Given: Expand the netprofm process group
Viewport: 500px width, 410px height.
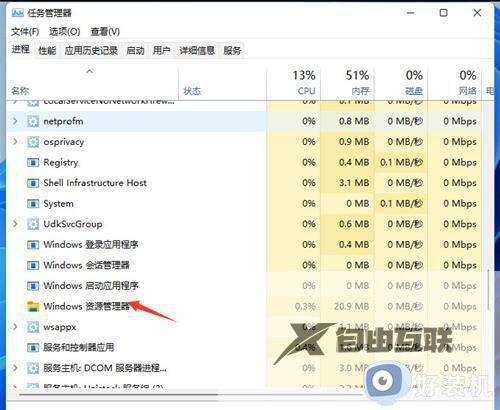Looking at the screenshot, I should pos(15,121).
